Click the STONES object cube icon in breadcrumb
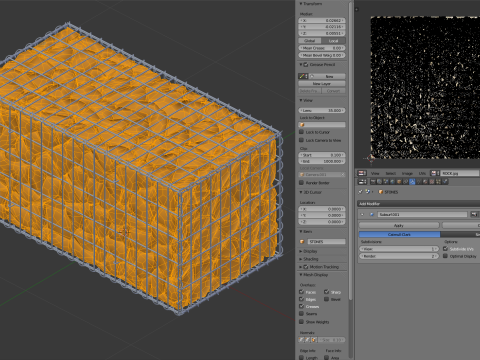 (381, 192)
